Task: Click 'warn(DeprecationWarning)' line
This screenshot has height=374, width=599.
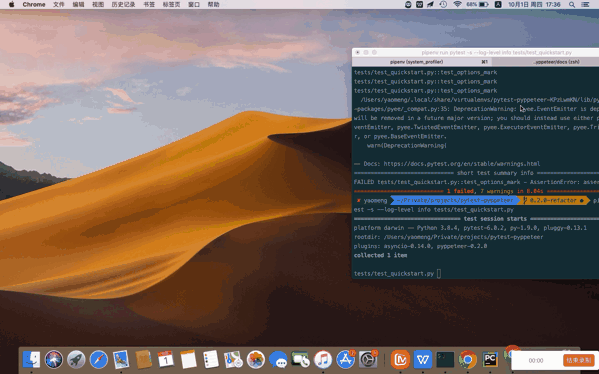Action: 406,145
